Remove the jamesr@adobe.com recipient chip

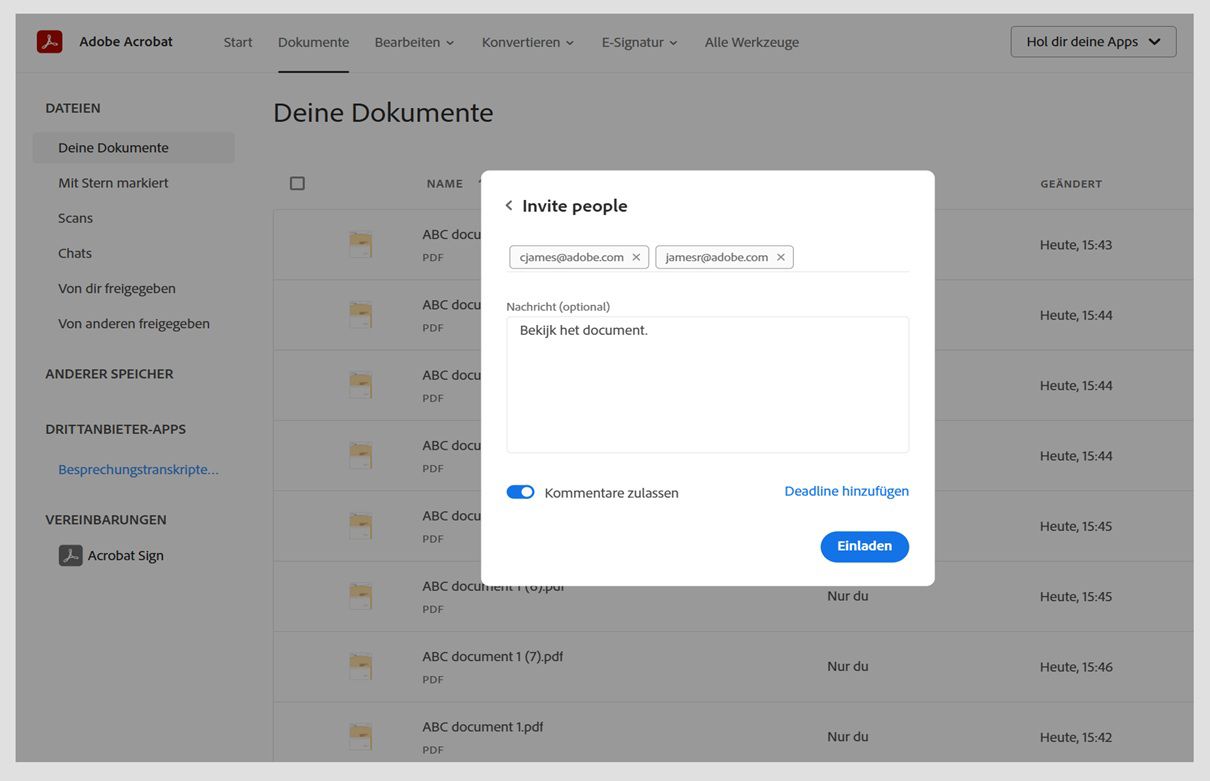(781, 257)
